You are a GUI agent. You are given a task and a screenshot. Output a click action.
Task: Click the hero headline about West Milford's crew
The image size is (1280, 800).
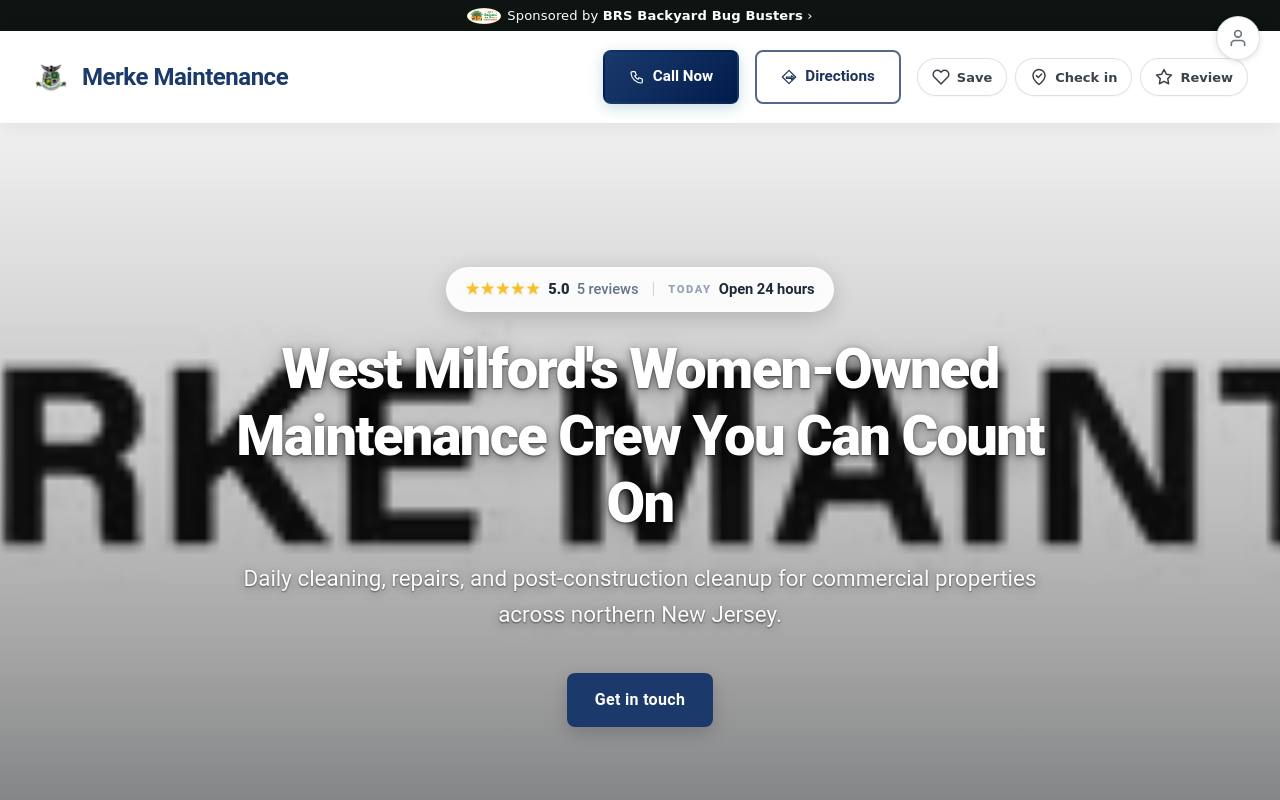(x=640, y=436)
